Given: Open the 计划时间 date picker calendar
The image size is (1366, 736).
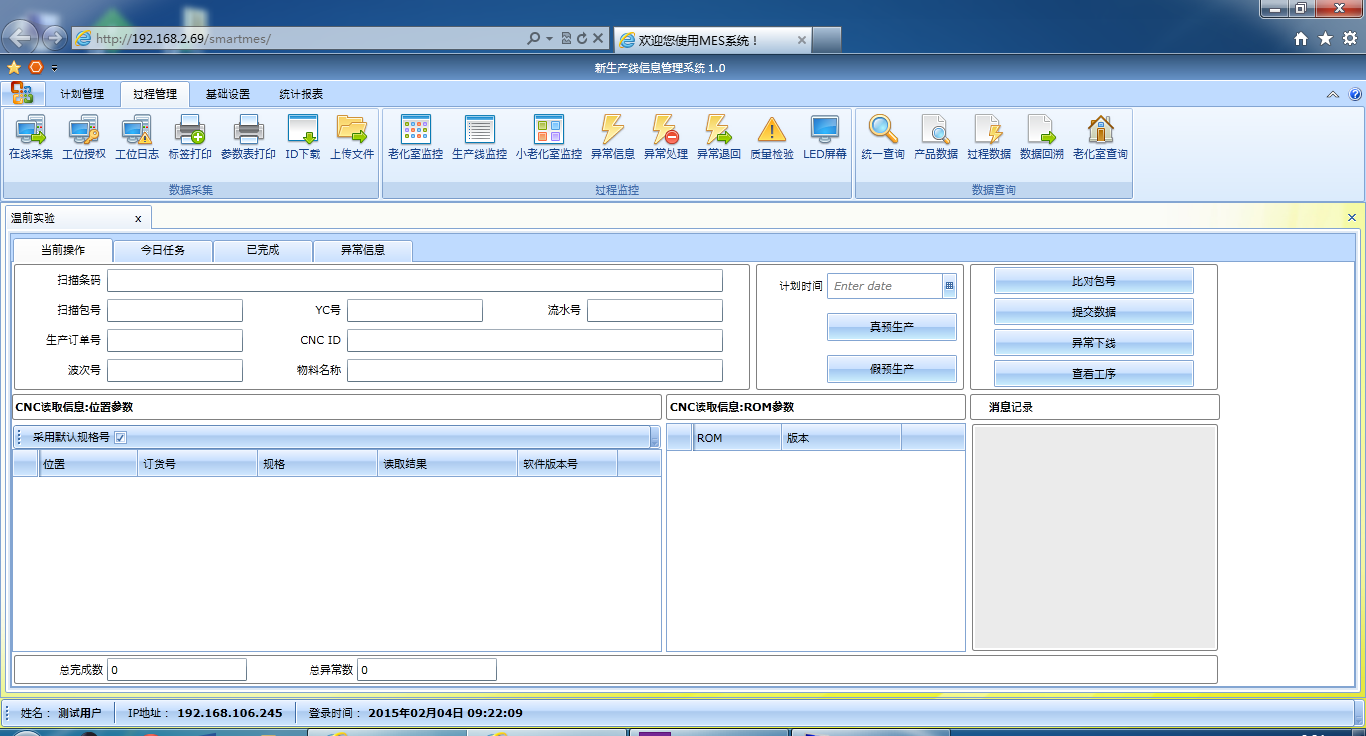Looking at the screenshot, I should tap(949, 286).
